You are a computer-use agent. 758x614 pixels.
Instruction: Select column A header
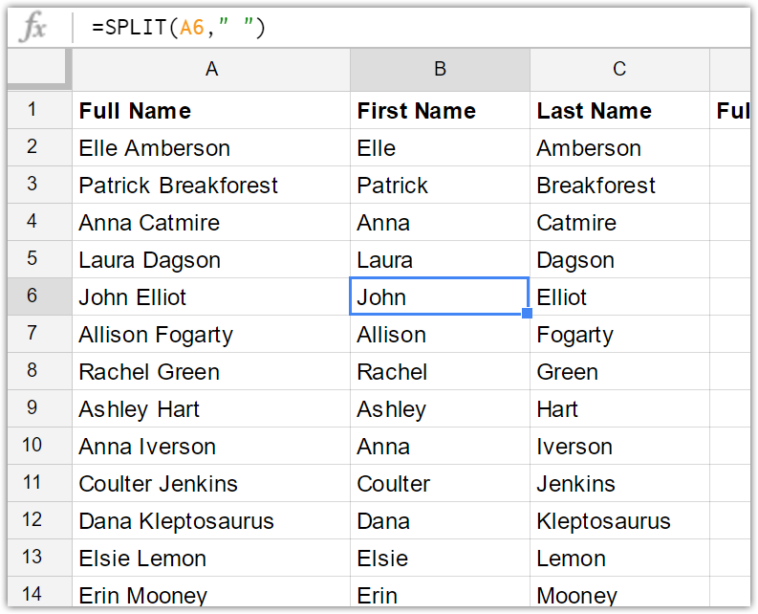(211, 69)
